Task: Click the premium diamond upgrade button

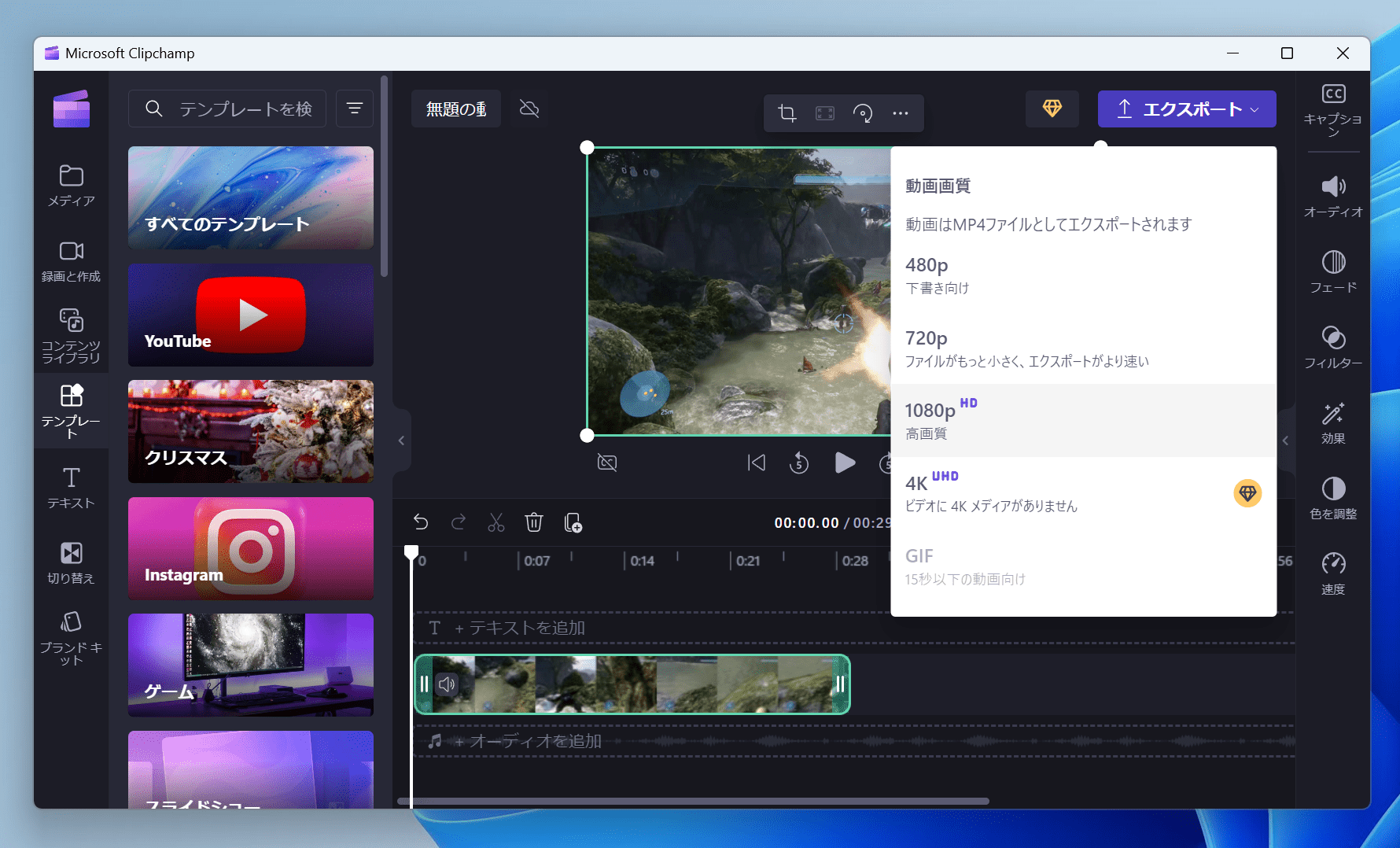Action: coord(1052,109)
